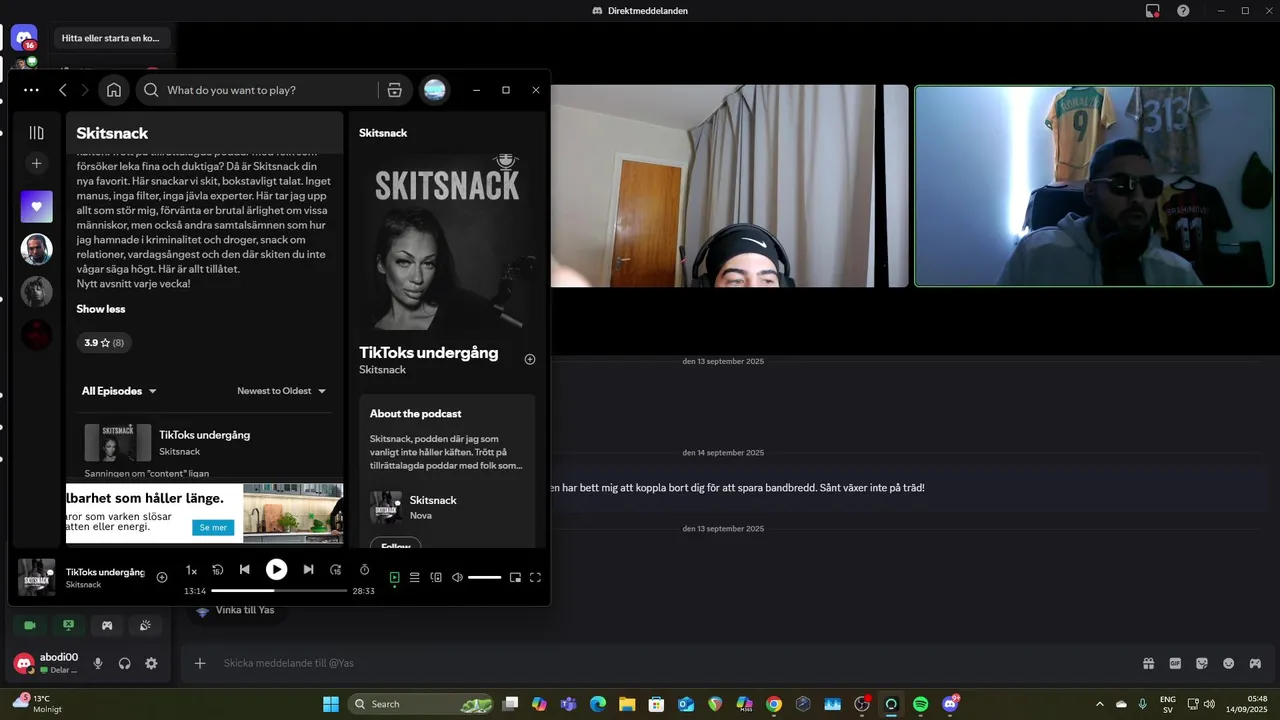Click the Windows taskbar Search box
The height and width of the screenshot is (720, 1280).
click(x=423, y=704)
